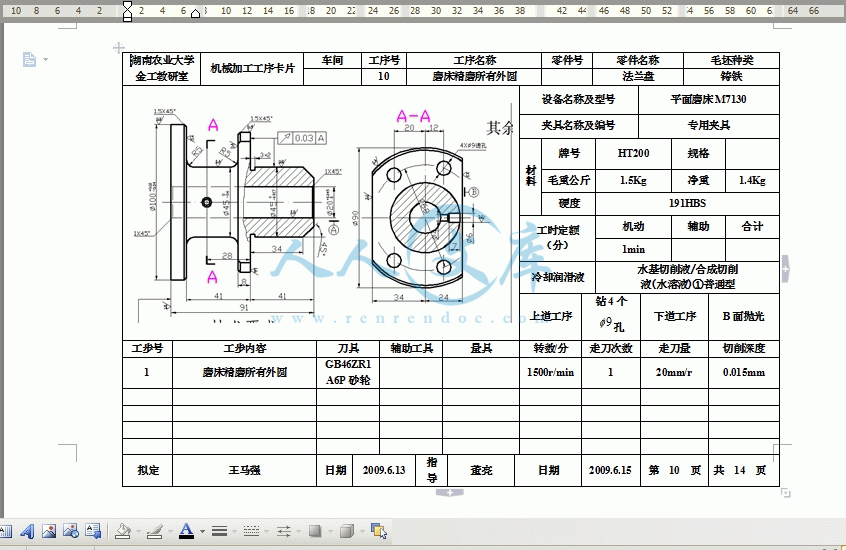
Task: Click the left indent square on ruler
Action: [127, 18]
